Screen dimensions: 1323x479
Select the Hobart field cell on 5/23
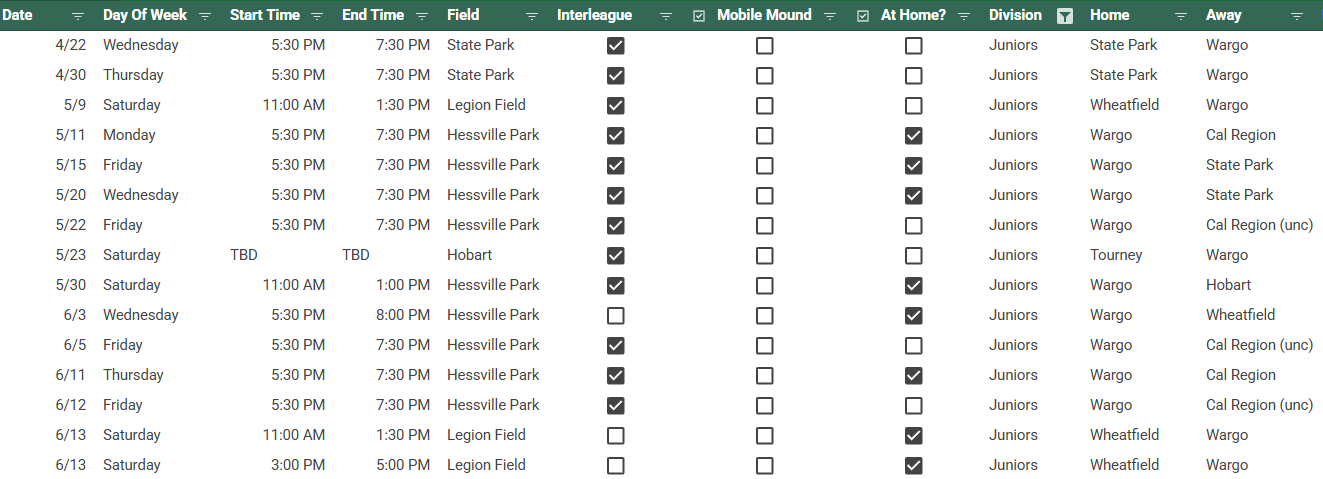click(x=469, y=255)
